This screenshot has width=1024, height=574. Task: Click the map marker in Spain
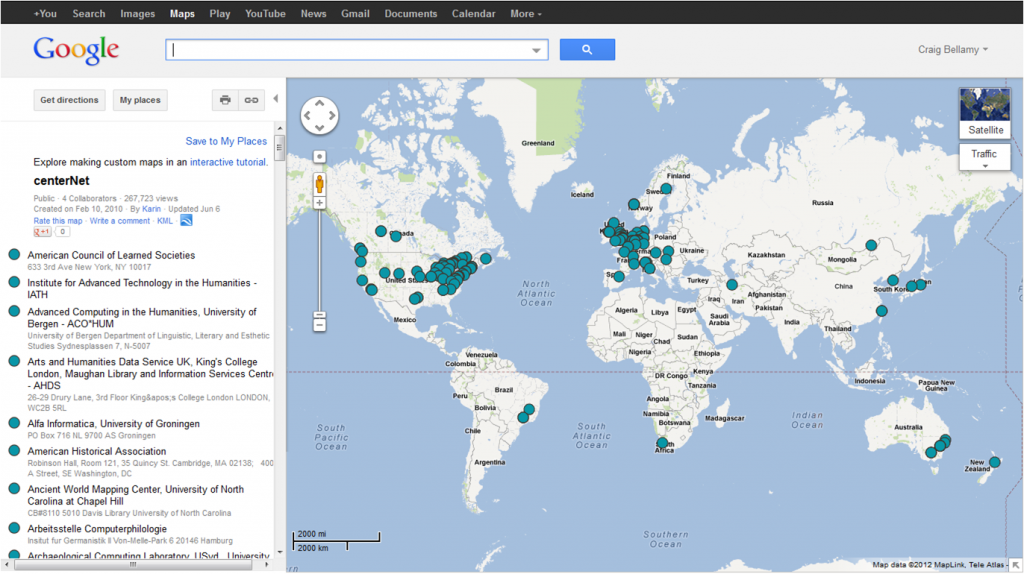click(619, 277)
